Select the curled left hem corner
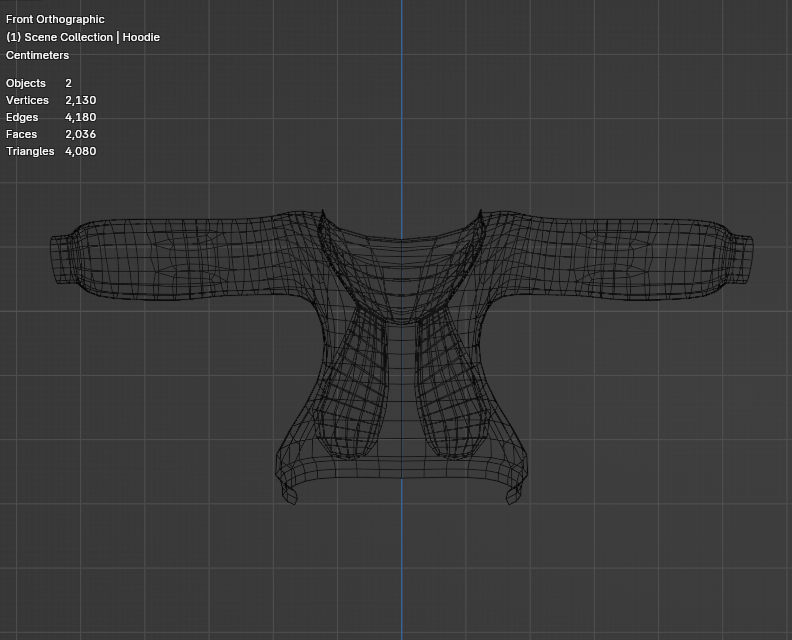The image size is (792, 640). [x=289, y=493]
